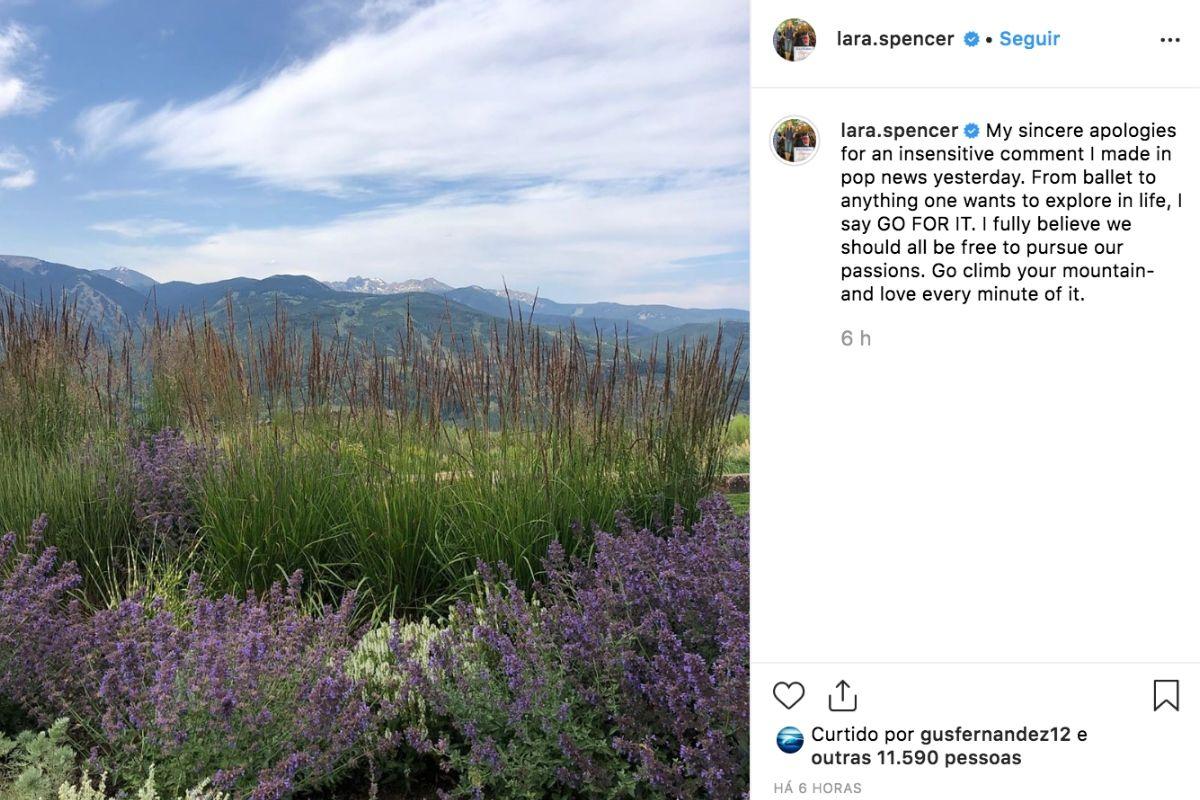The width and height of the screenshot is (1200, 800).
Task: Click the purple lavender flowers in the photo
Action: click(x=600, y=620)
